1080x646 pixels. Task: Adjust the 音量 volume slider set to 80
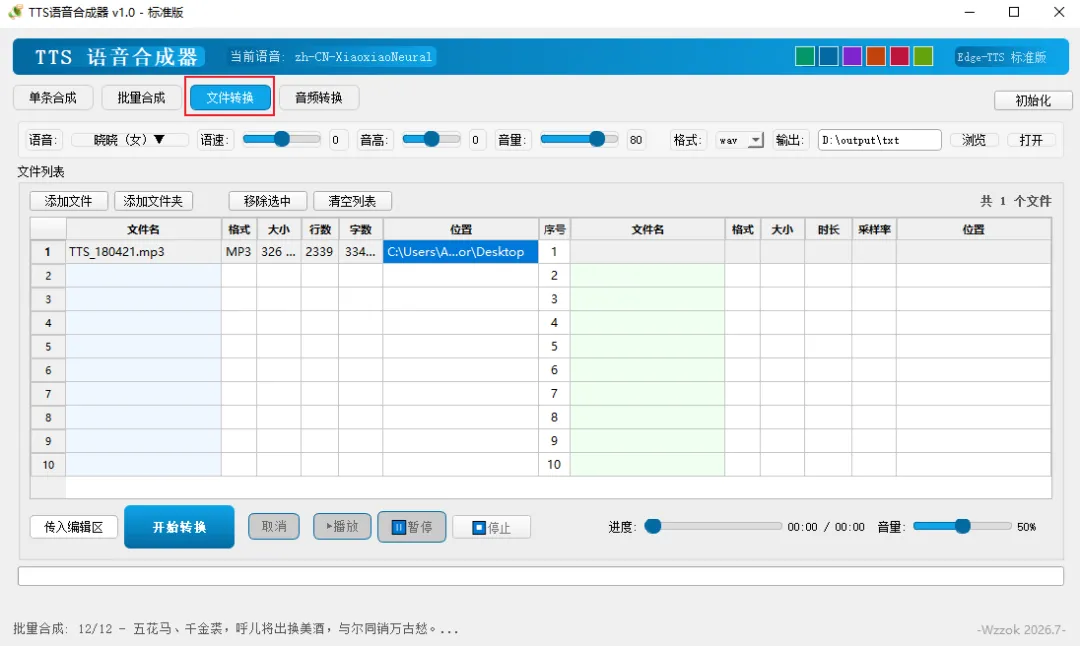click(579, 139)
